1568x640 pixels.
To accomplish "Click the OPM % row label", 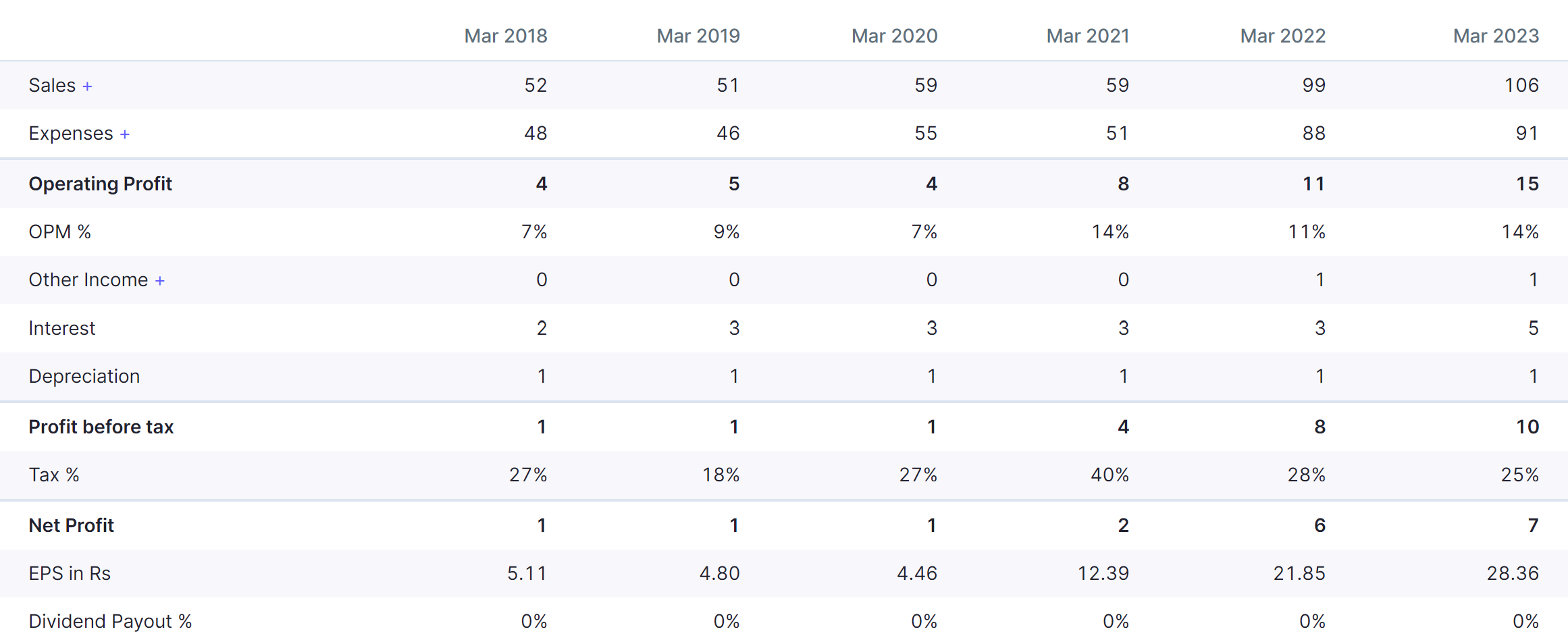I will (x=60, y=232).
